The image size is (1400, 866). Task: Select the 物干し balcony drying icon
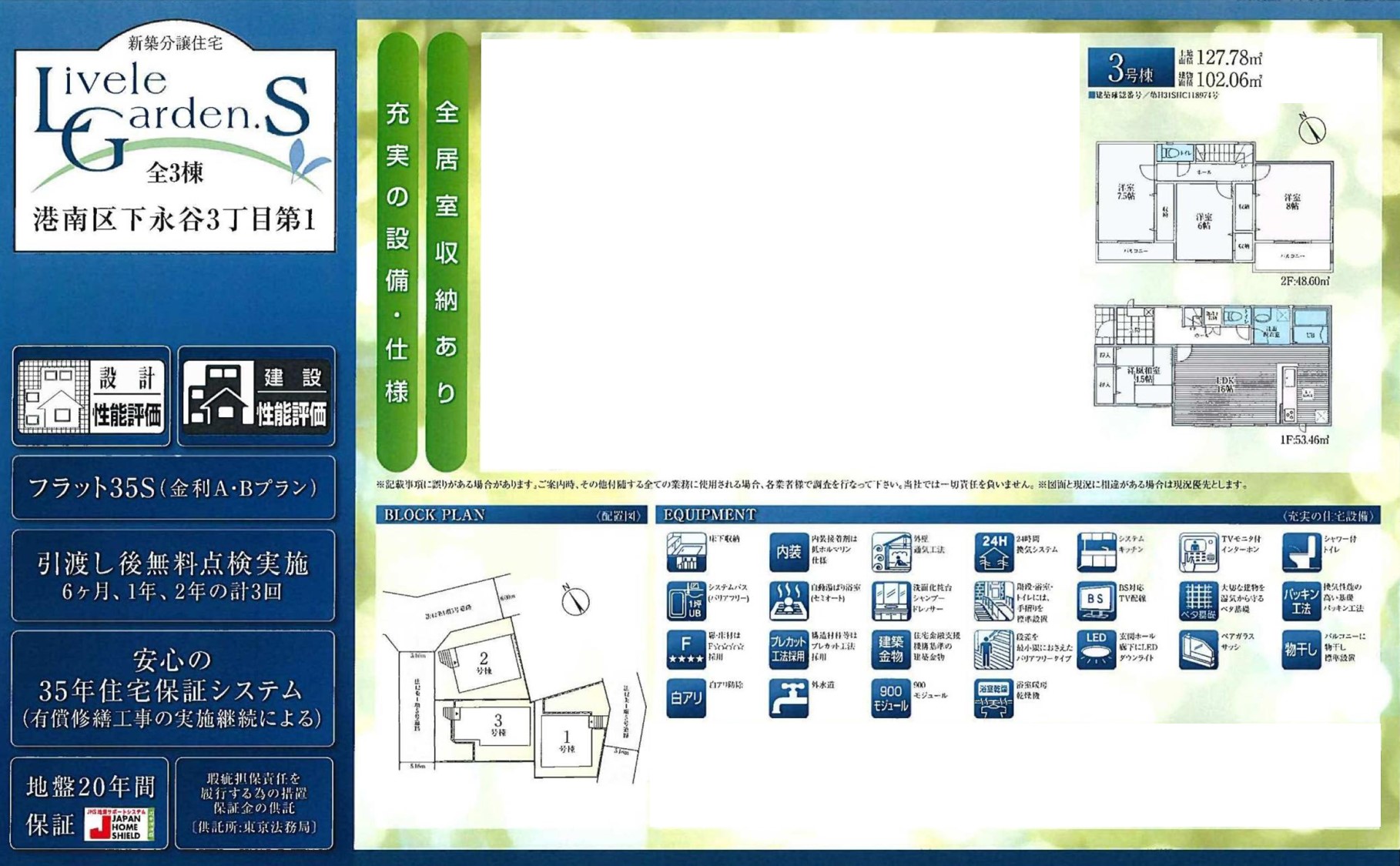(x=1301, y=649)
